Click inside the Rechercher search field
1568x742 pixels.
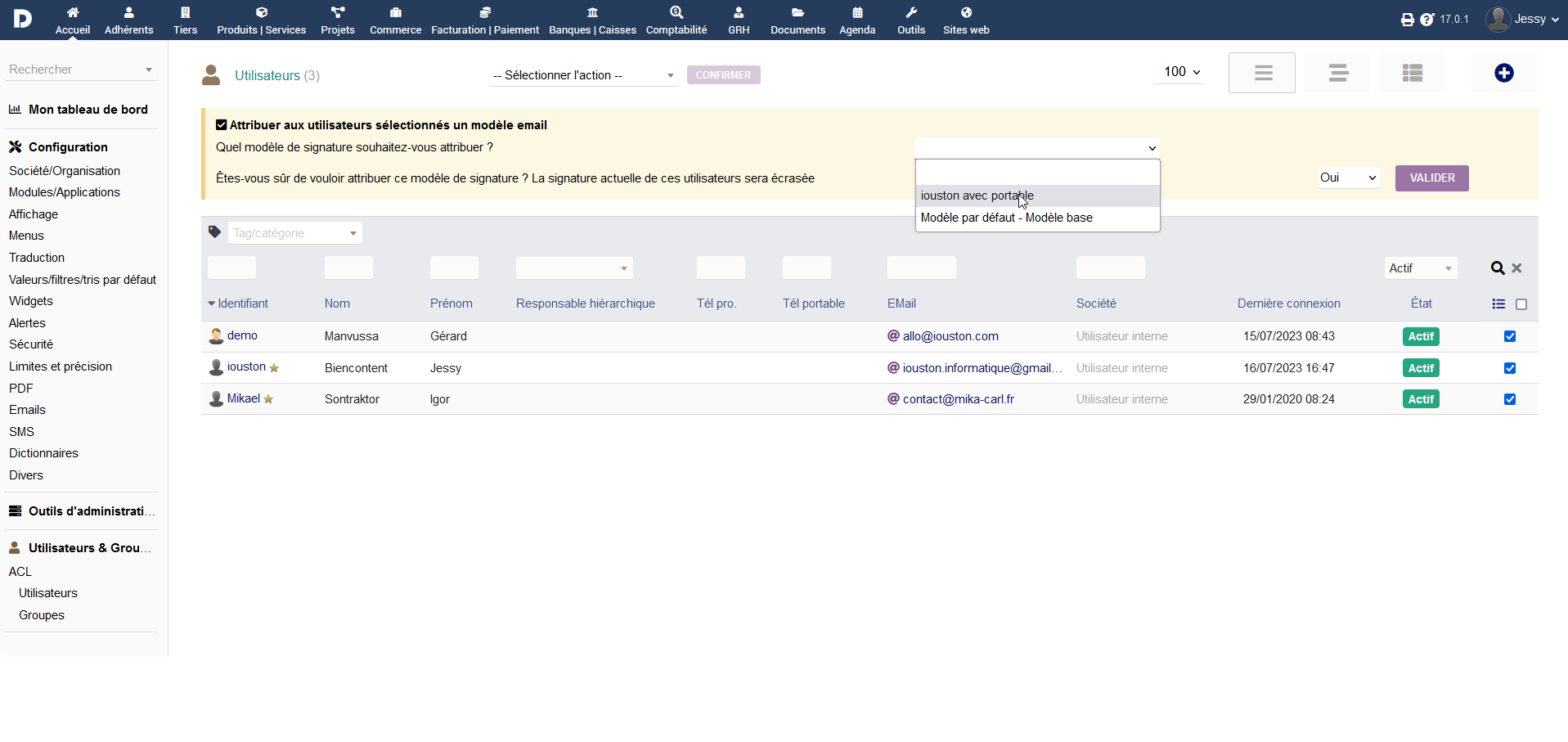pos(74,69)
